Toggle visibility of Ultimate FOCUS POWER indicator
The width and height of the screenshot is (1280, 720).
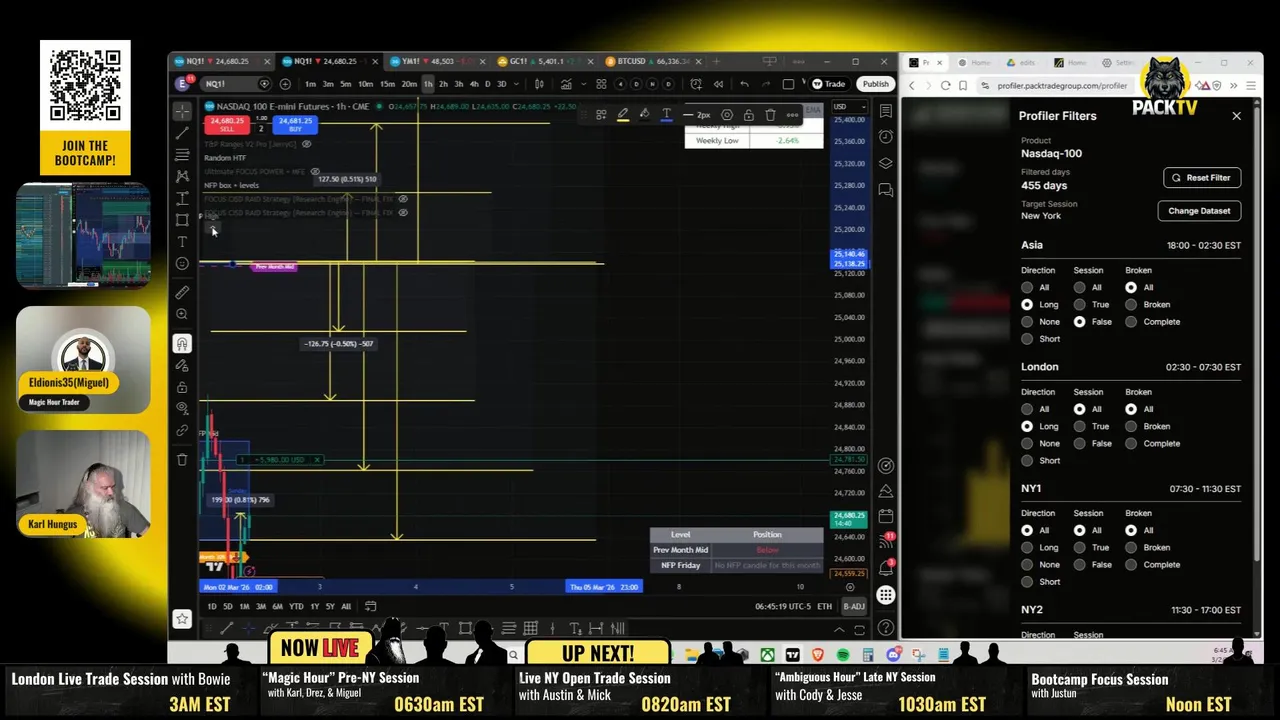[316, 172]
